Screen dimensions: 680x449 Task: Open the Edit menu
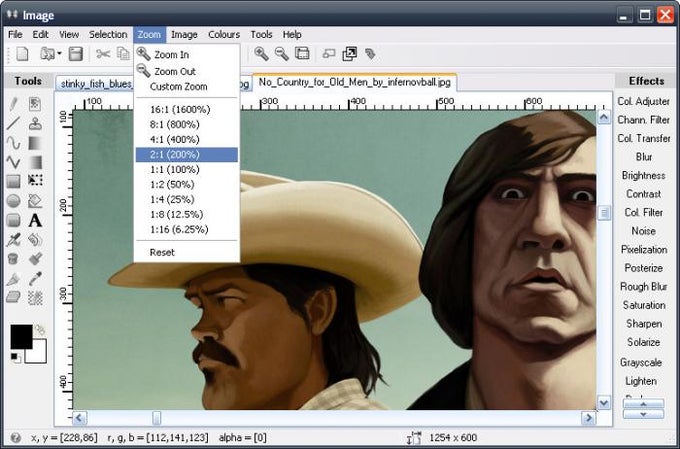40,34
